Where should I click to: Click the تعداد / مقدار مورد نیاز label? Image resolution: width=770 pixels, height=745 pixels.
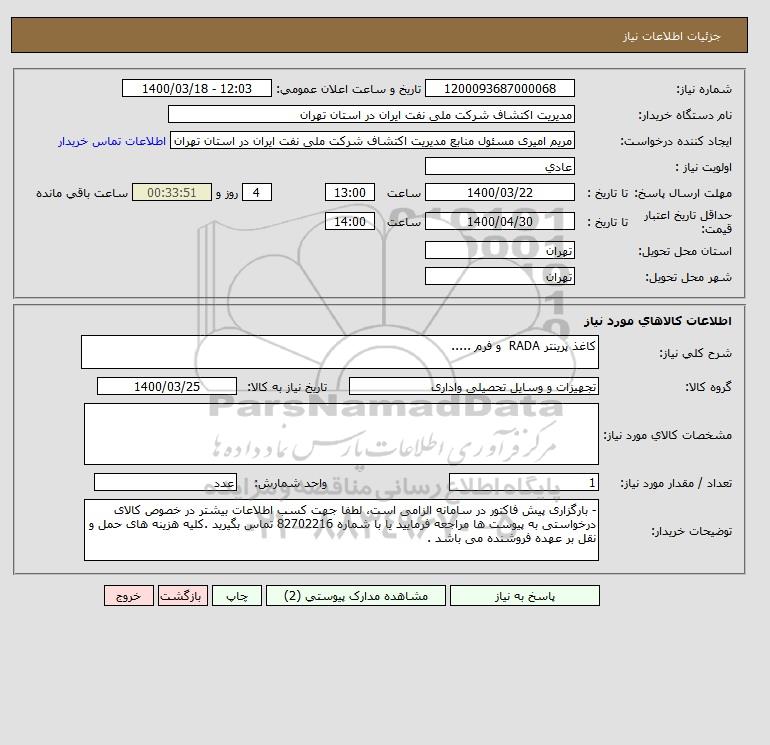676,483
